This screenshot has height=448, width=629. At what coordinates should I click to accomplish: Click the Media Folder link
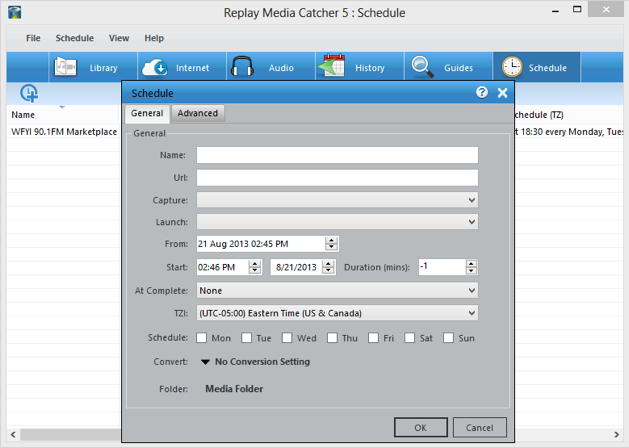(x=234, y=389)
